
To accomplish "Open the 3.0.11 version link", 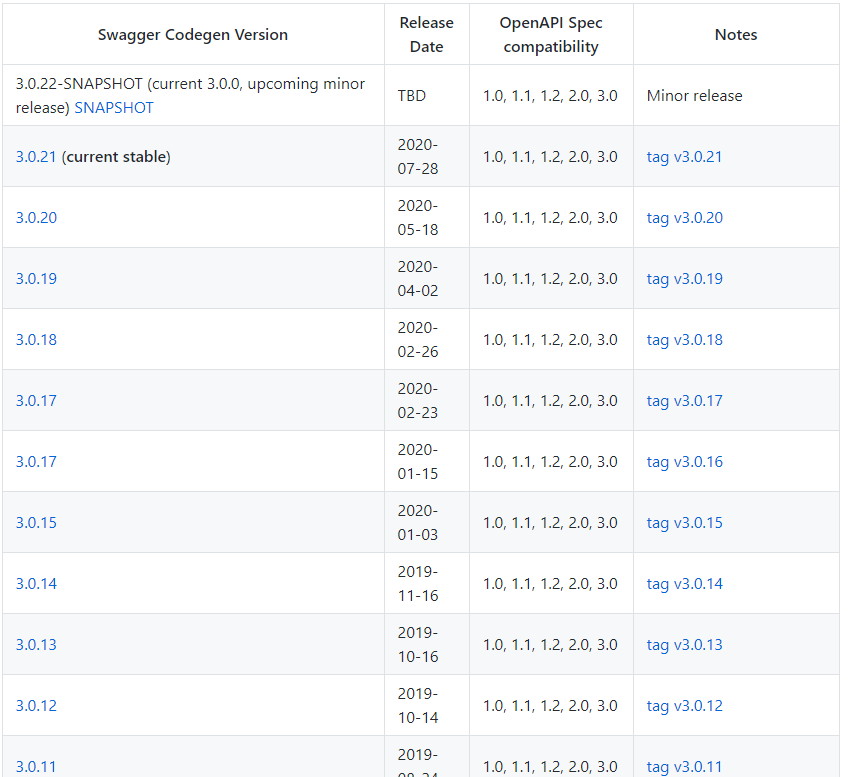I will tap(36, 766).
